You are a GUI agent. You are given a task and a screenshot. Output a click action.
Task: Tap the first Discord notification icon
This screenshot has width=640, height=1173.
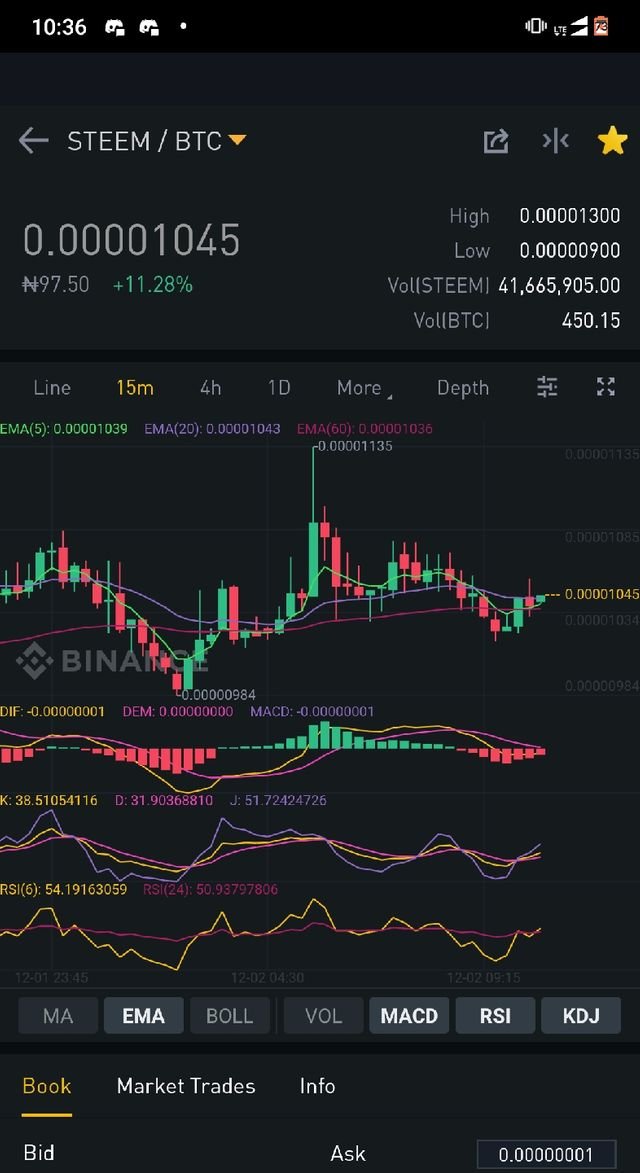tap(114, 28)
